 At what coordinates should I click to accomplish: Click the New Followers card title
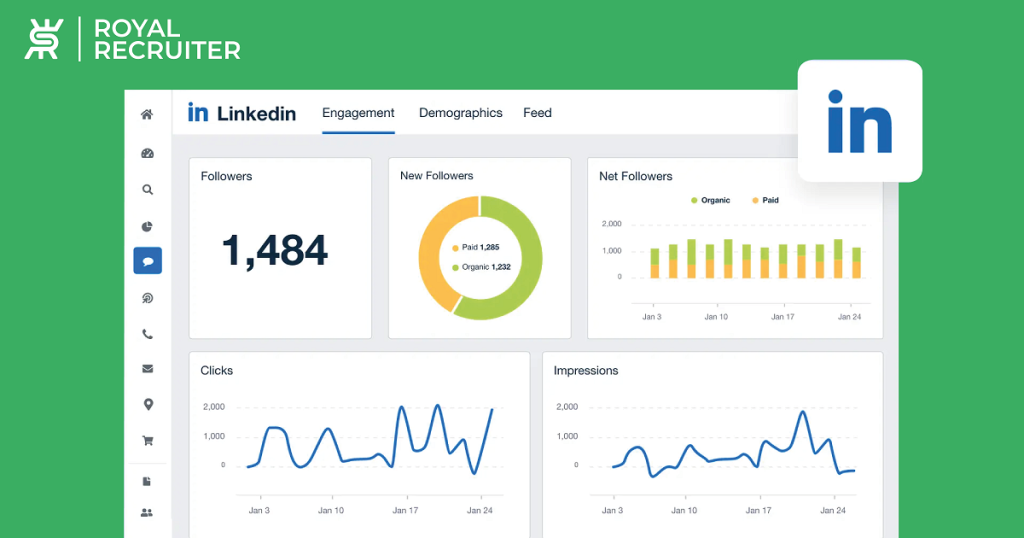436,176
